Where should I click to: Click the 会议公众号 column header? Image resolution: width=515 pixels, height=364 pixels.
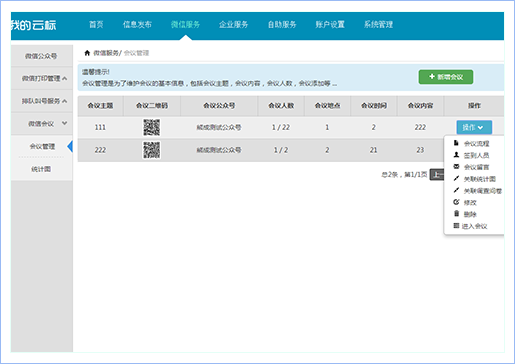(x=219, y=106)
